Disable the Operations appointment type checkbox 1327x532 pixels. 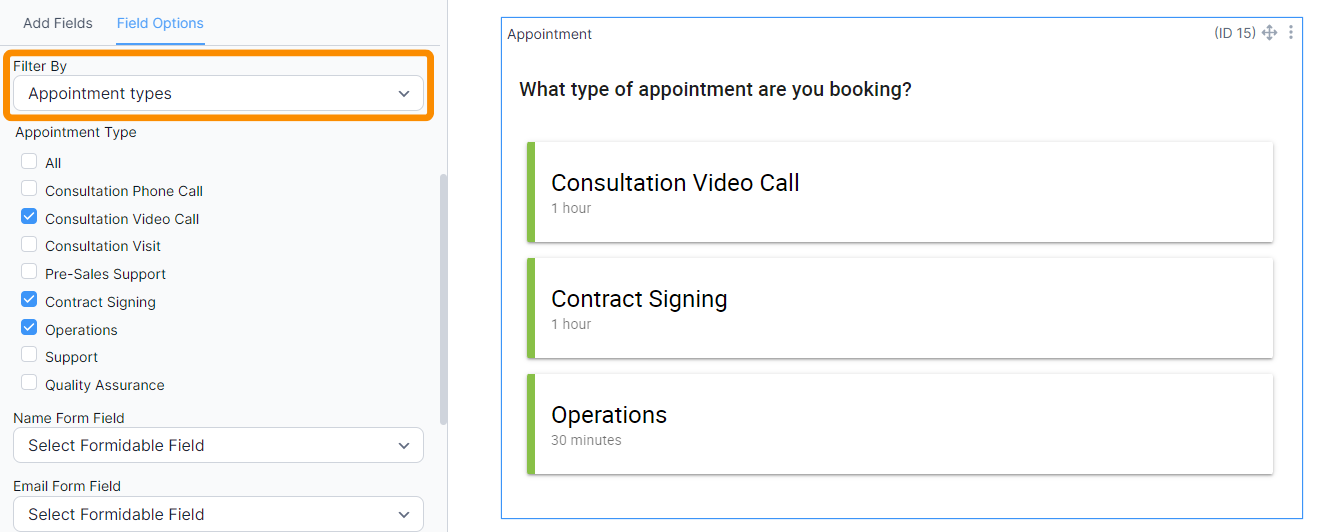point(29,328)
